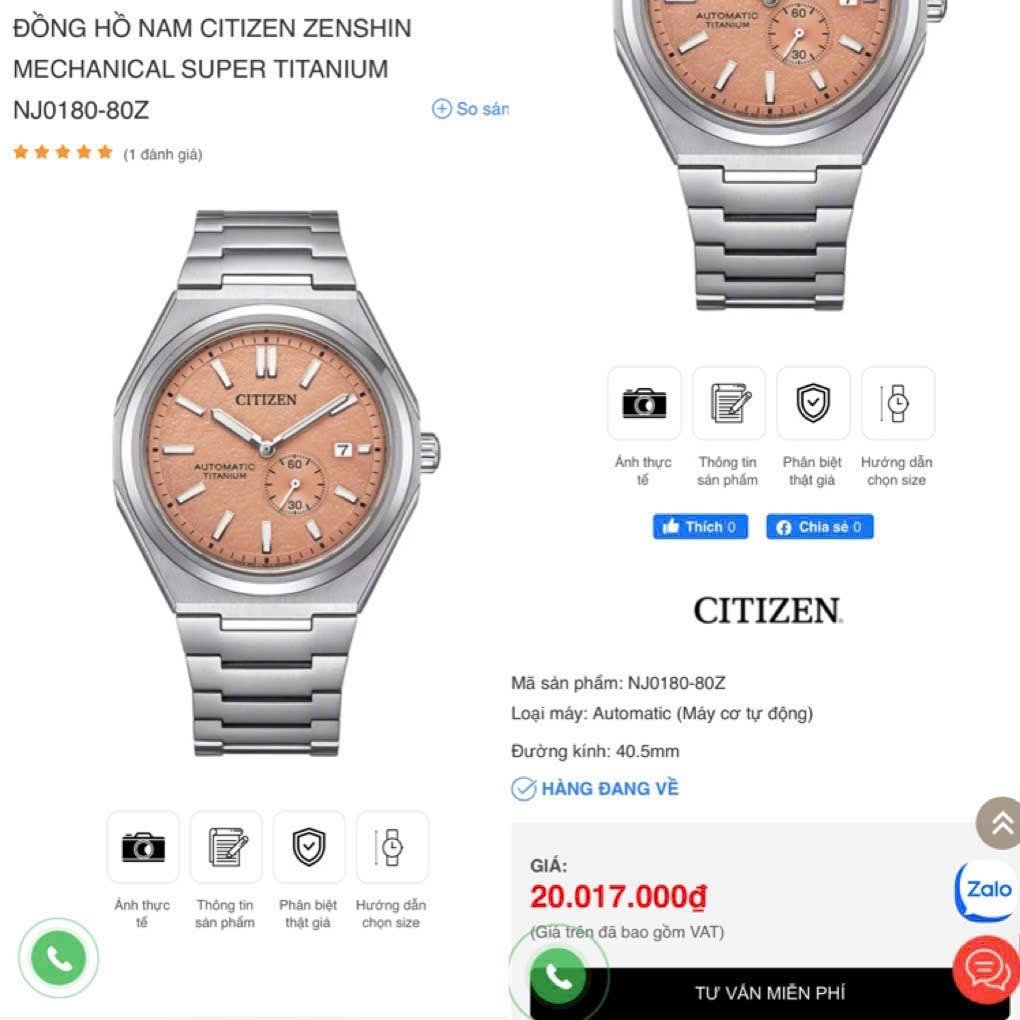The height and width of the screenshot is (1020, 1020).
Task: Share on Facebook via the Chia sẻ button
Action: click(820, 526)
